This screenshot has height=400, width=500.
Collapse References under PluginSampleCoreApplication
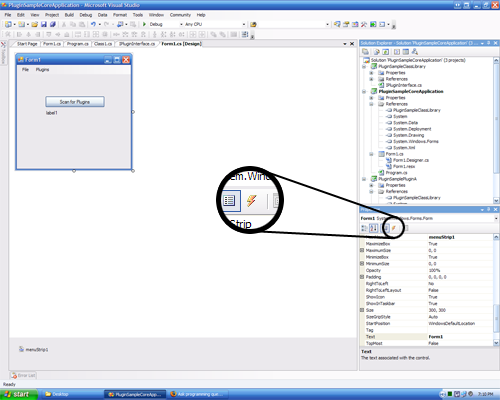(x=371, y=104)
